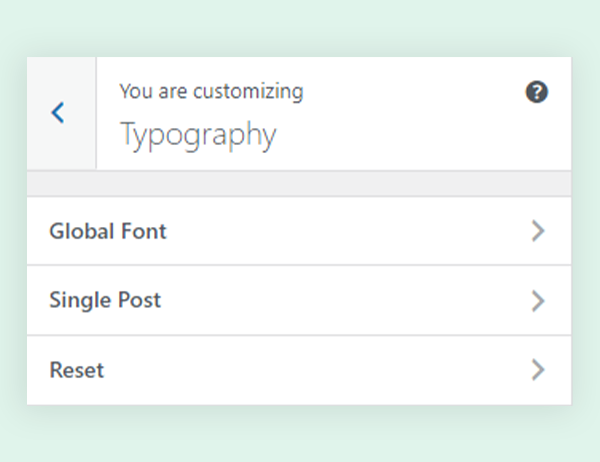Select the "Single Post" text label
The image size is (600, 462).
click(105, 300)
